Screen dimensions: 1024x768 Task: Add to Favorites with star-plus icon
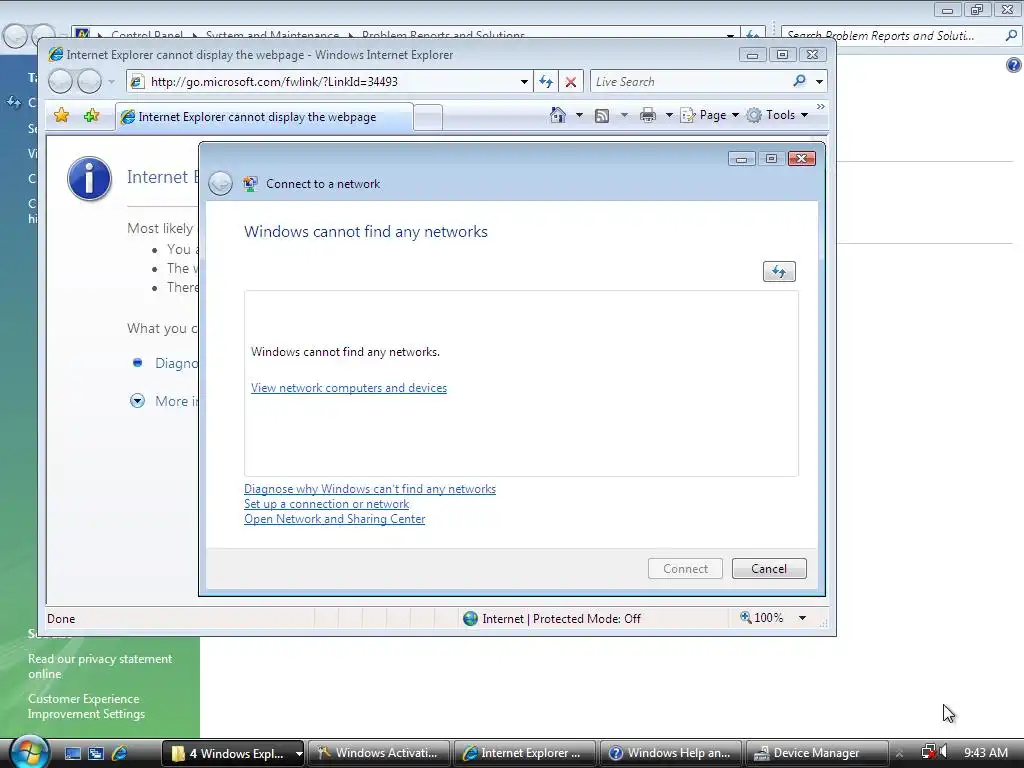click(x=91, y=116)
